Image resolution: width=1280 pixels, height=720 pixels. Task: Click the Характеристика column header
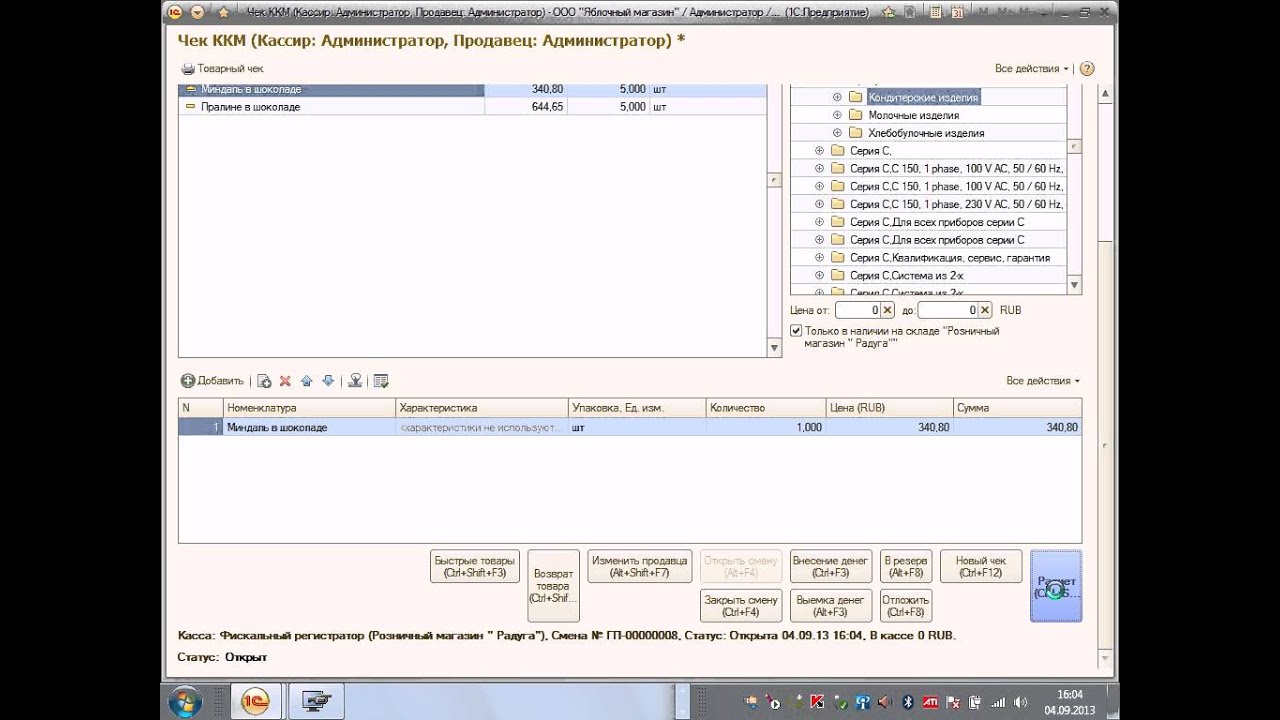[x=481, y=408]
